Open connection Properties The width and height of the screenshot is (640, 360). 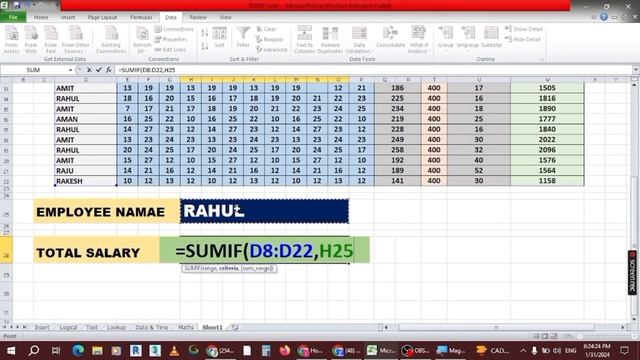point(171,39)
